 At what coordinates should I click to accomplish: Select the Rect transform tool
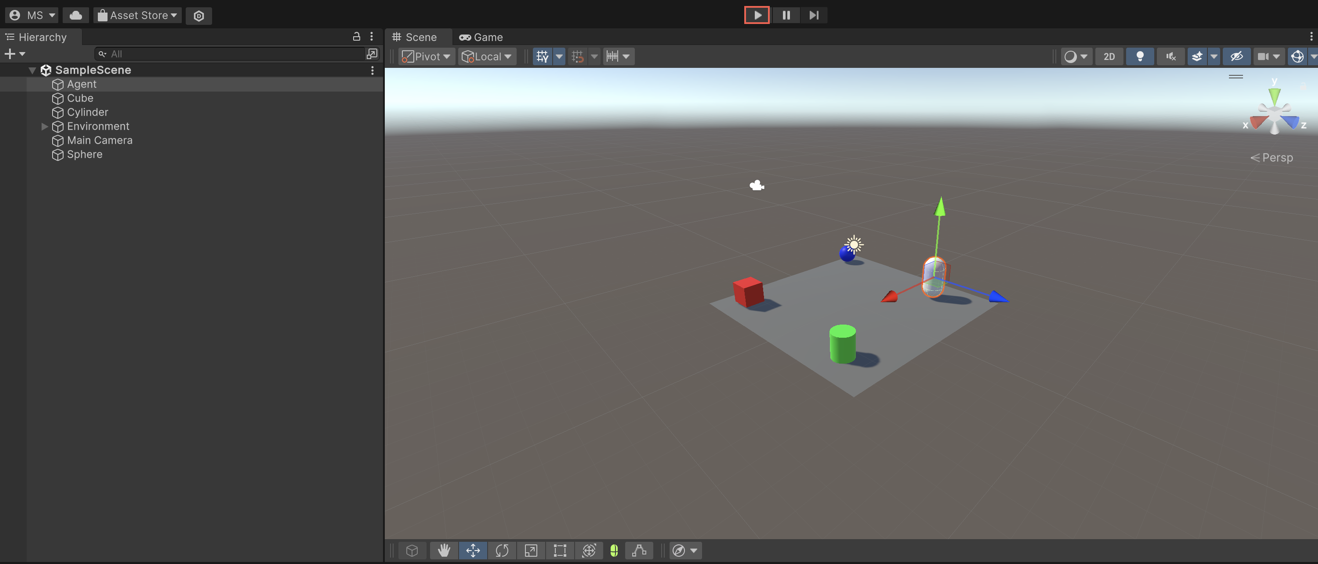coord(560,551)
